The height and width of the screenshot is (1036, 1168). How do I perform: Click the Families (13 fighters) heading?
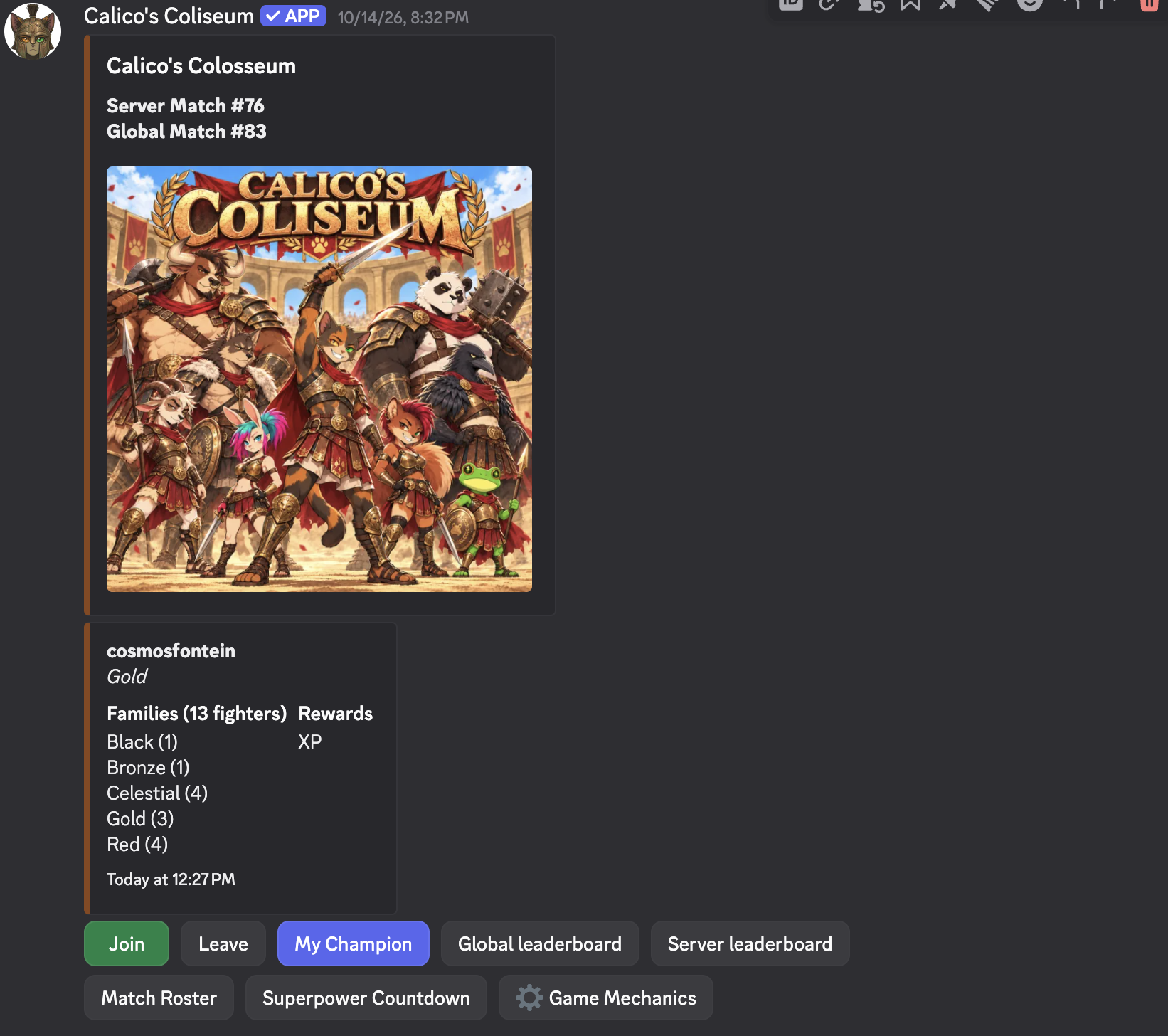pyautogui.click(x=197, y=714)
